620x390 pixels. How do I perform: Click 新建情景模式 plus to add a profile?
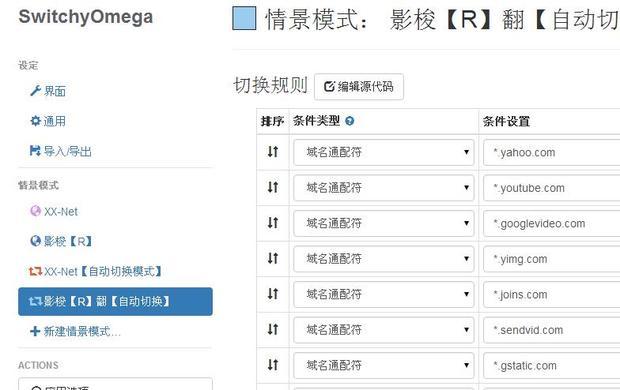tap(75, 331)
